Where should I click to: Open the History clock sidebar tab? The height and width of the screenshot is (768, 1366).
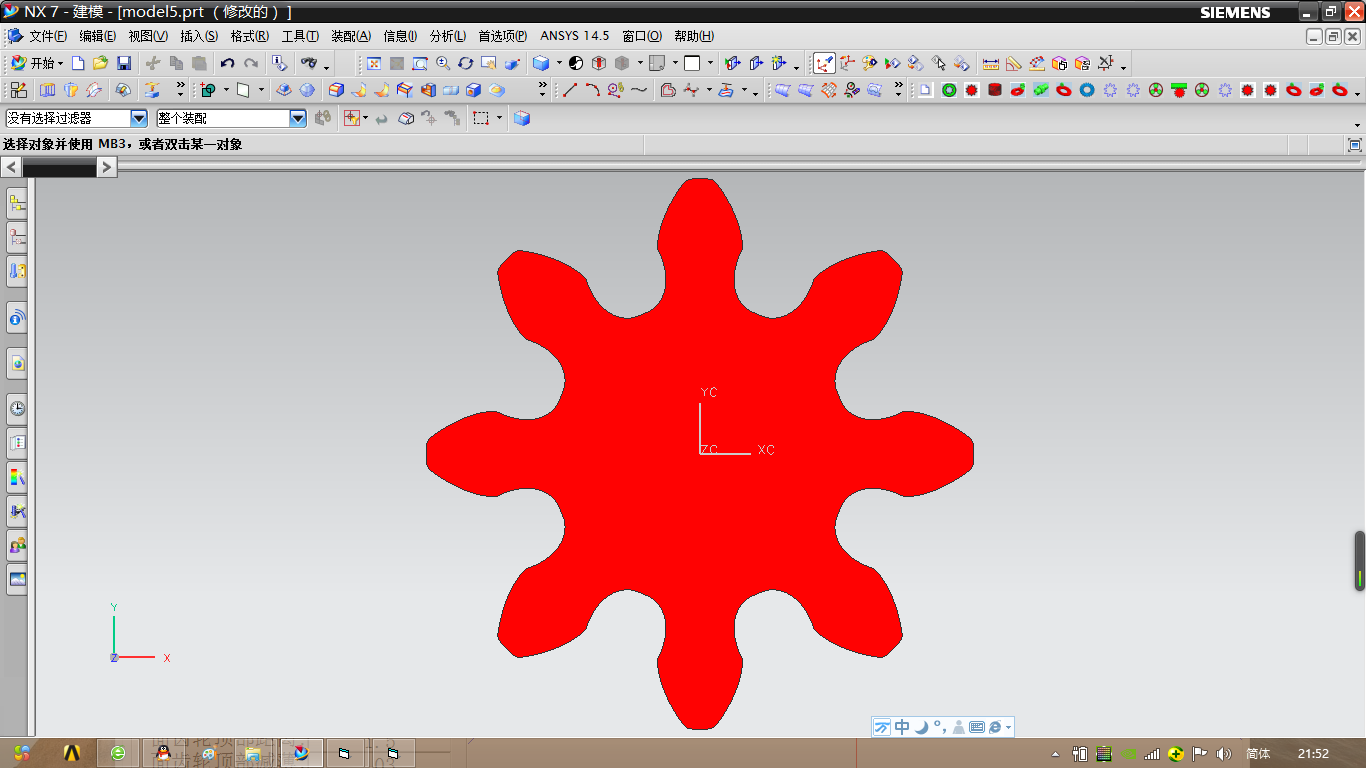click(17, 408)
